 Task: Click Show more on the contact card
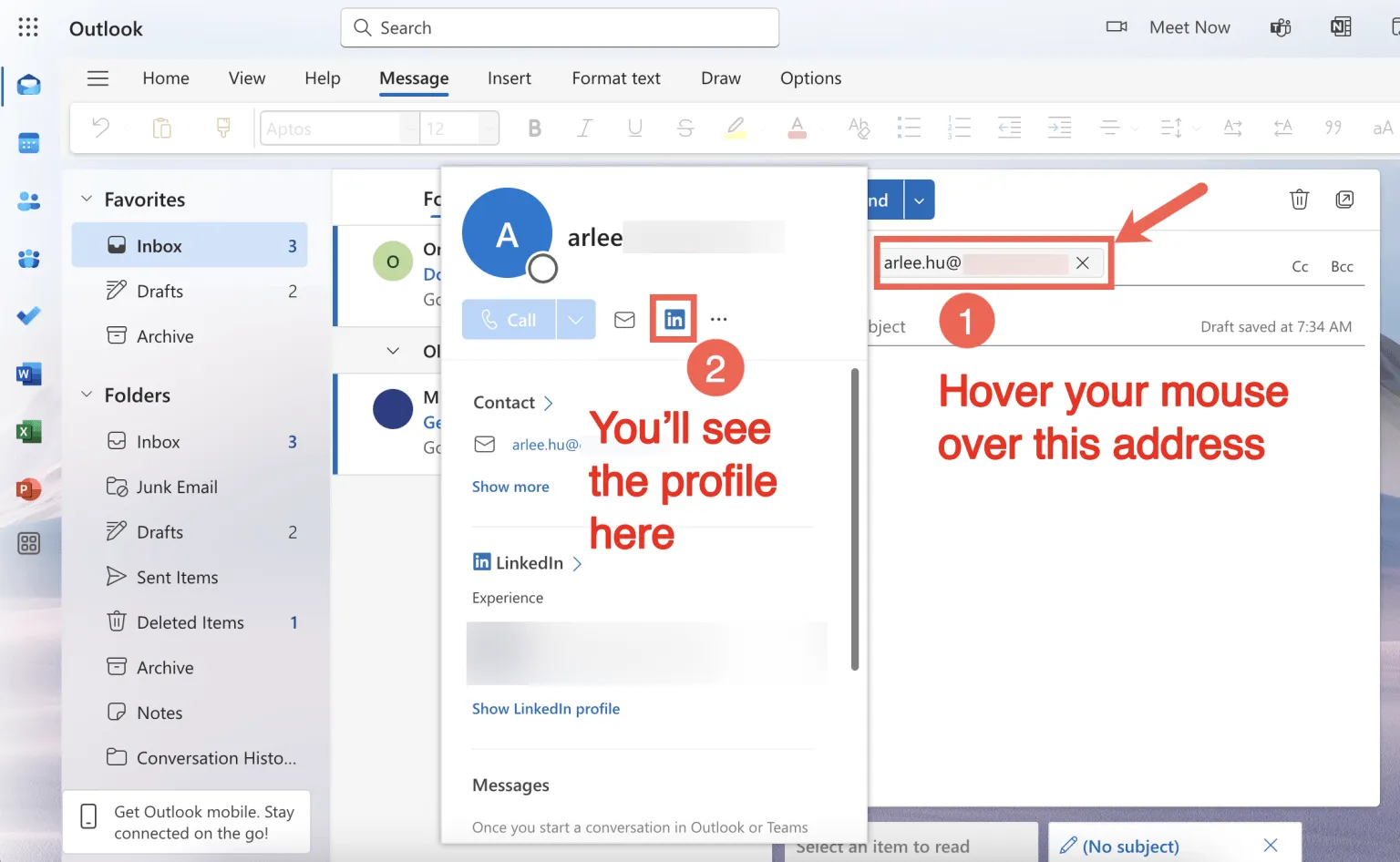click(510, 486)
